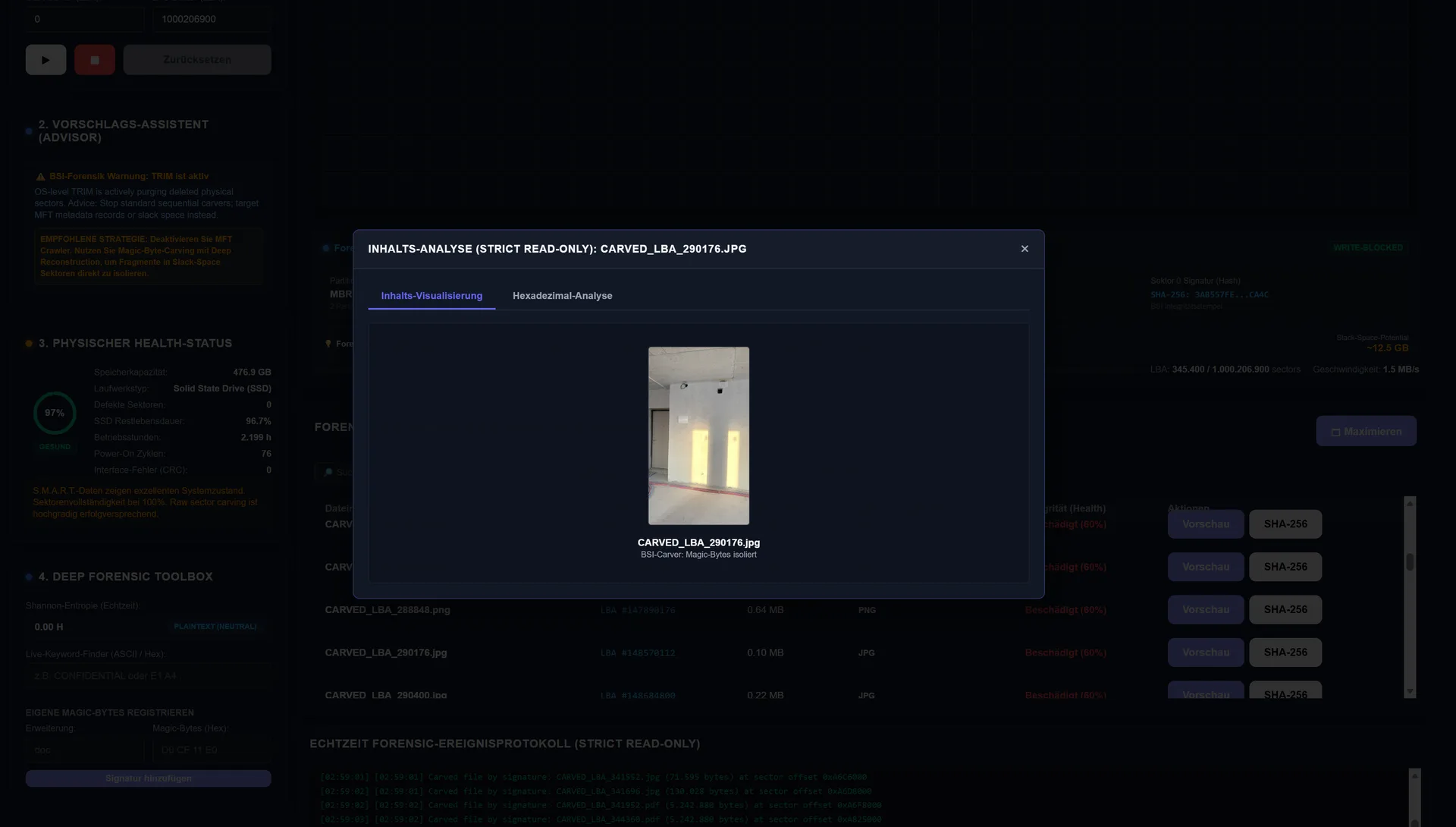Click the file table scrollbar thumb

point(1410,561)
